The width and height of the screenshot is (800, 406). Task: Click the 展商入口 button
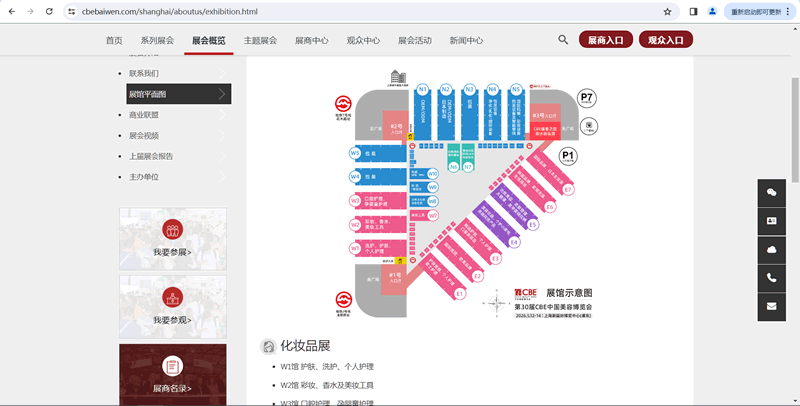(x=605, y=41)
